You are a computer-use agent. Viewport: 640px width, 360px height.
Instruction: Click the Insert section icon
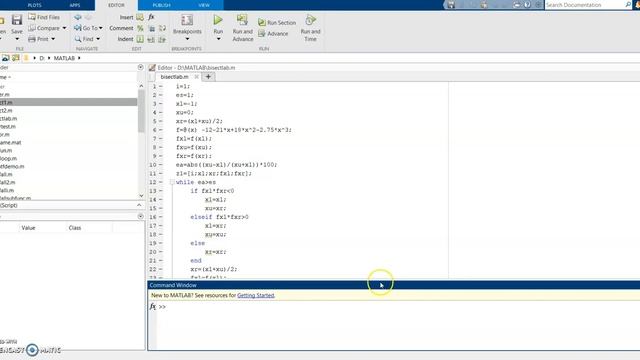tap(140, 17)
